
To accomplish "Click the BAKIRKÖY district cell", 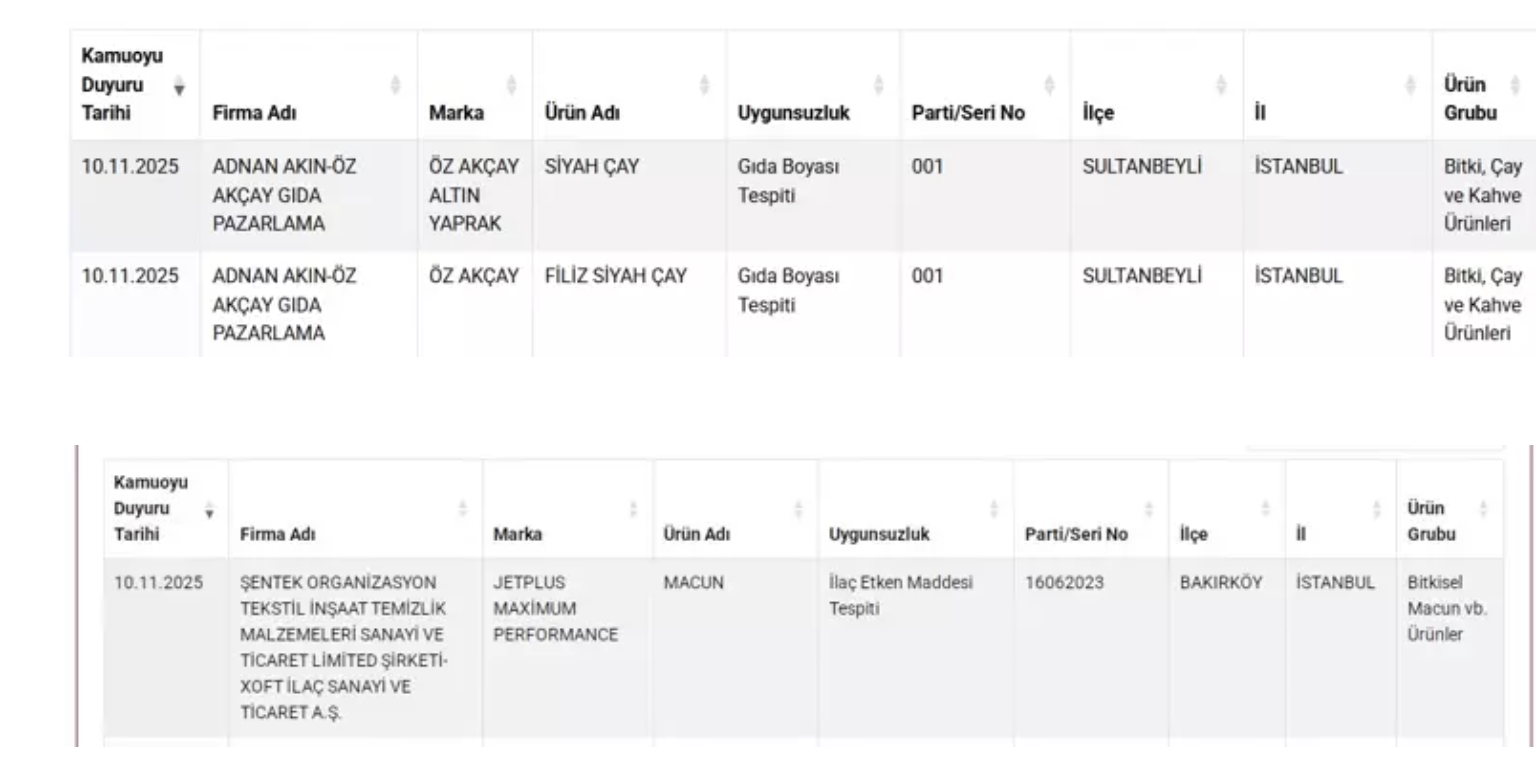I will click(1223, 582).
